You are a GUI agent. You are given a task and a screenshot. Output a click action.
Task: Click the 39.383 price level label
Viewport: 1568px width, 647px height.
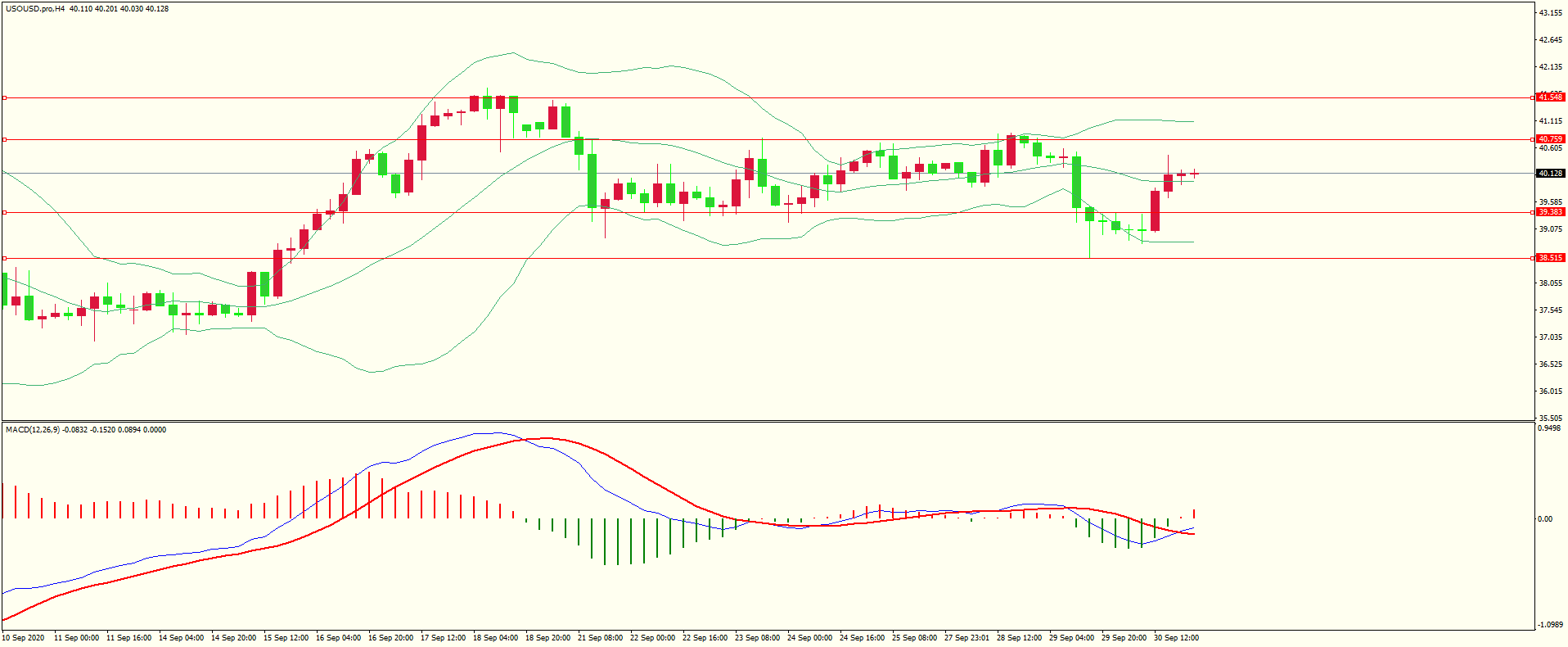(x=1550, y=212)
